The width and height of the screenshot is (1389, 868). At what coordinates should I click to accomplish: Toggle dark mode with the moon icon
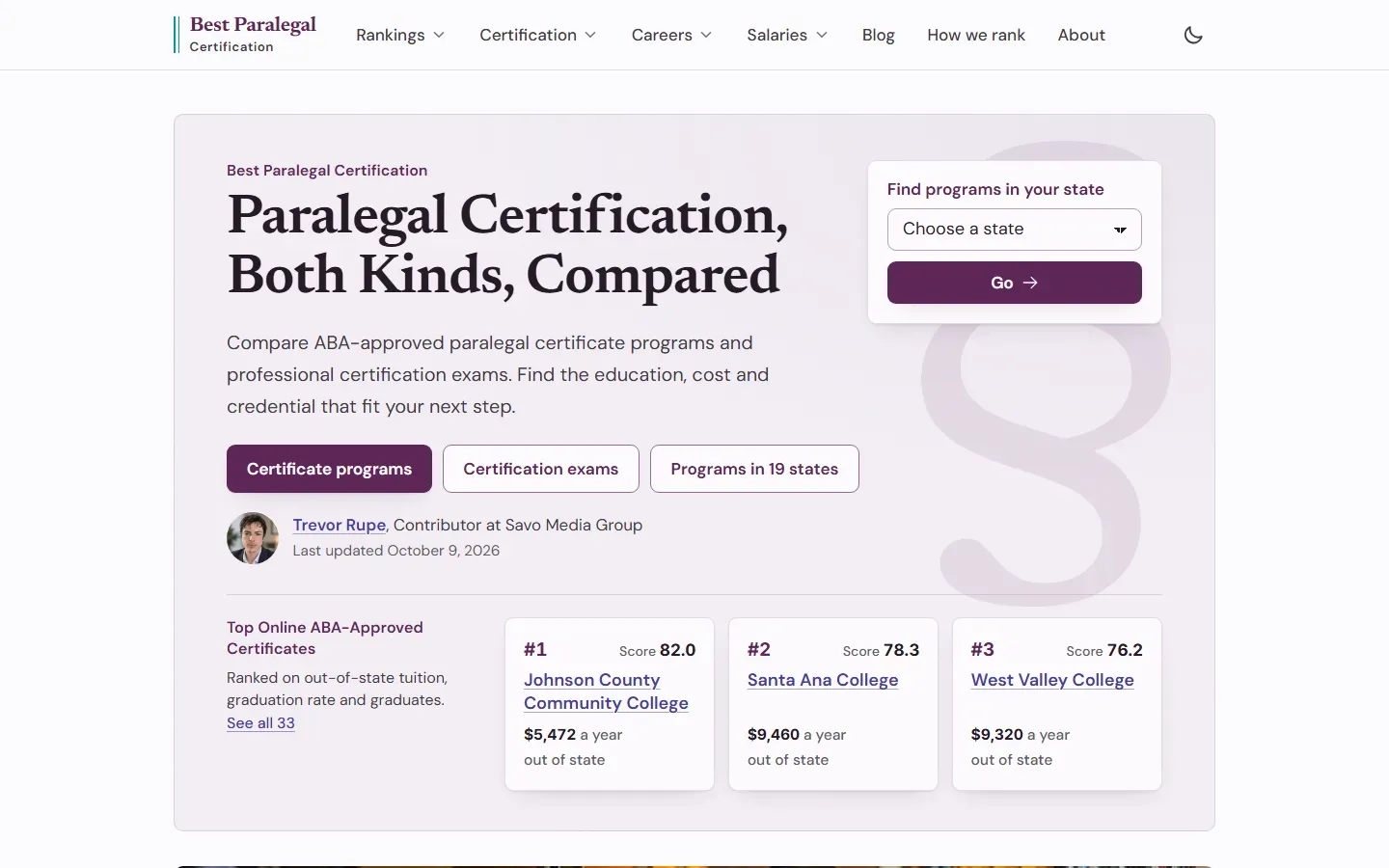1193,35
